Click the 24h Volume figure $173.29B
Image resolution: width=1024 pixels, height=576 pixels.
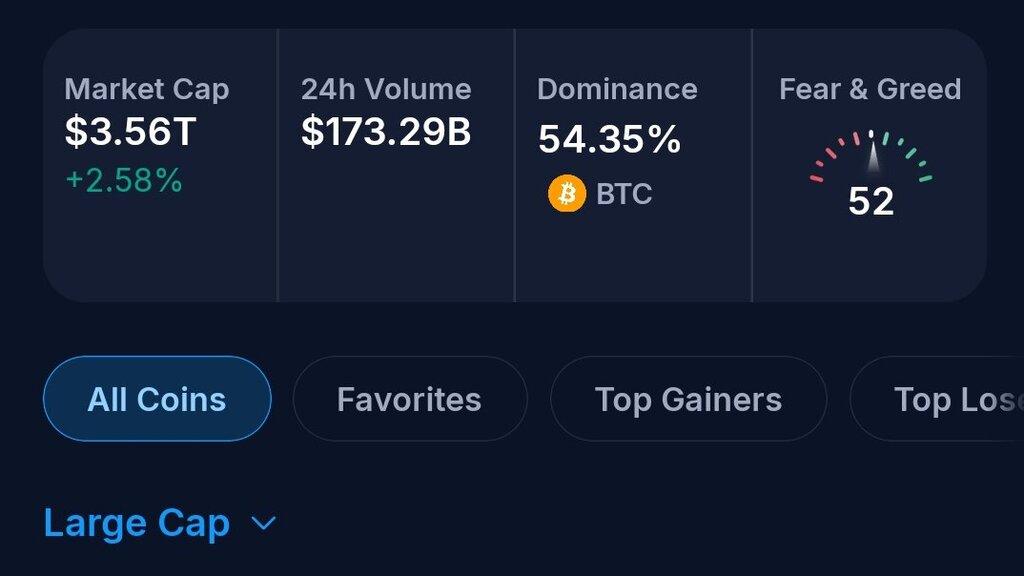[x=386, y=131]
